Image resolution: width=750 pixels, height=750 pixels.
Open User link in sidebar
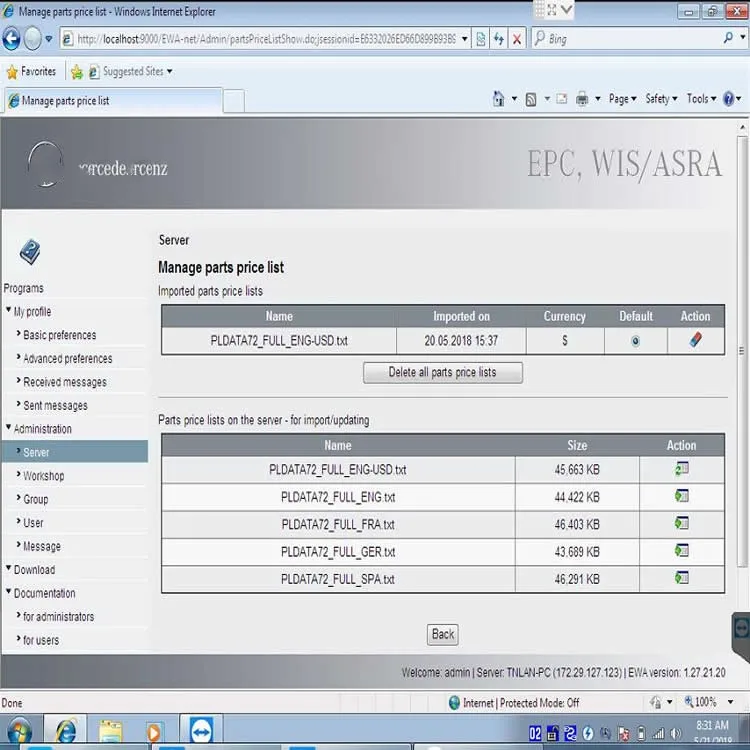33,523
